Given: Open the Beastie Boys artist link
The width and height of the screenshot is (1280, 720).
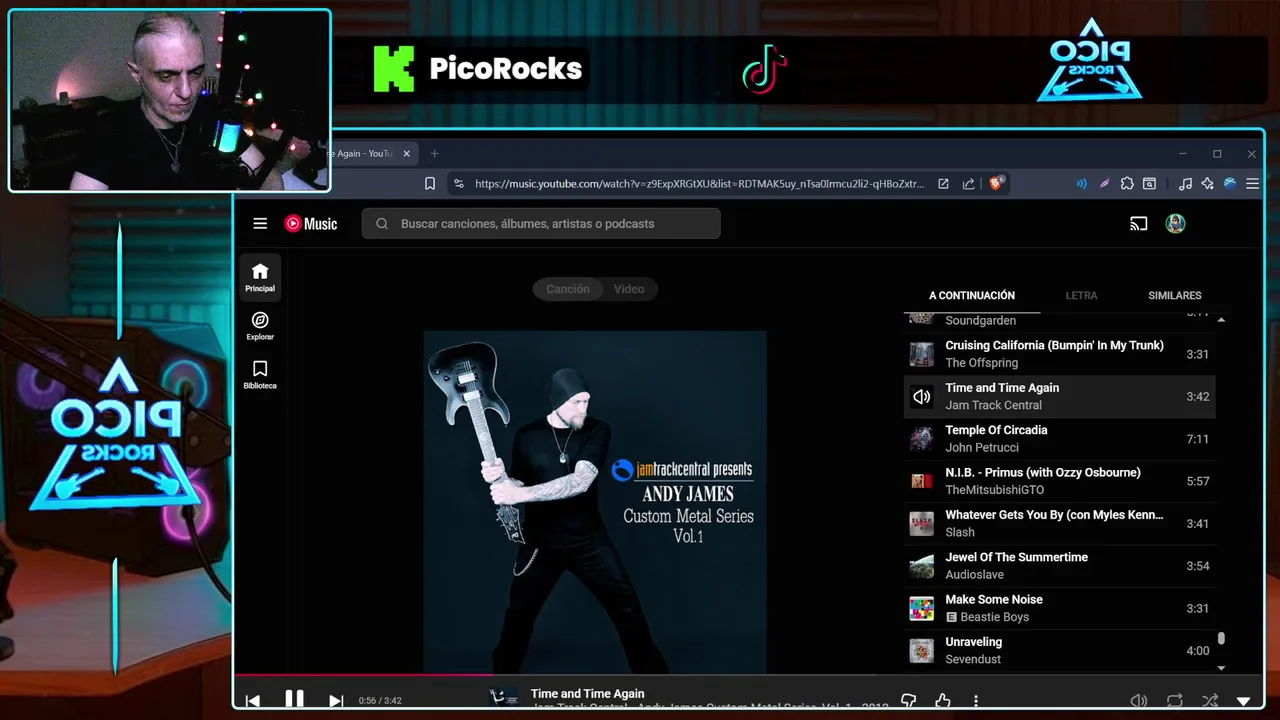Looking at the screenshot, I should (995, 617).
